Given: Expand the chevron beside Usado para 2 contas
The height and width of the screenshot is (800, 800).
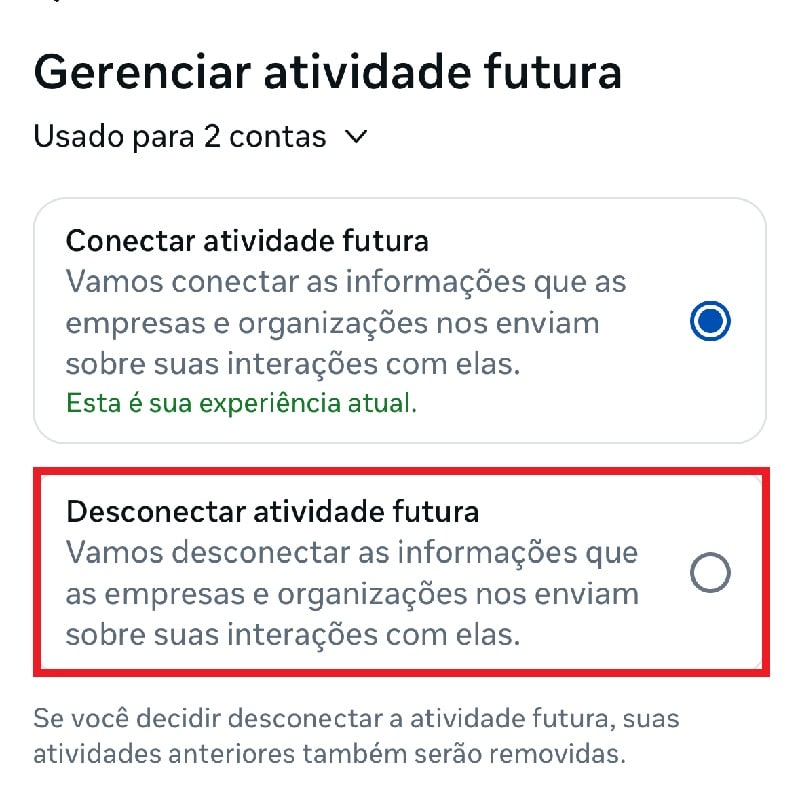Looking at the screenshot, I should click(355, 137).
